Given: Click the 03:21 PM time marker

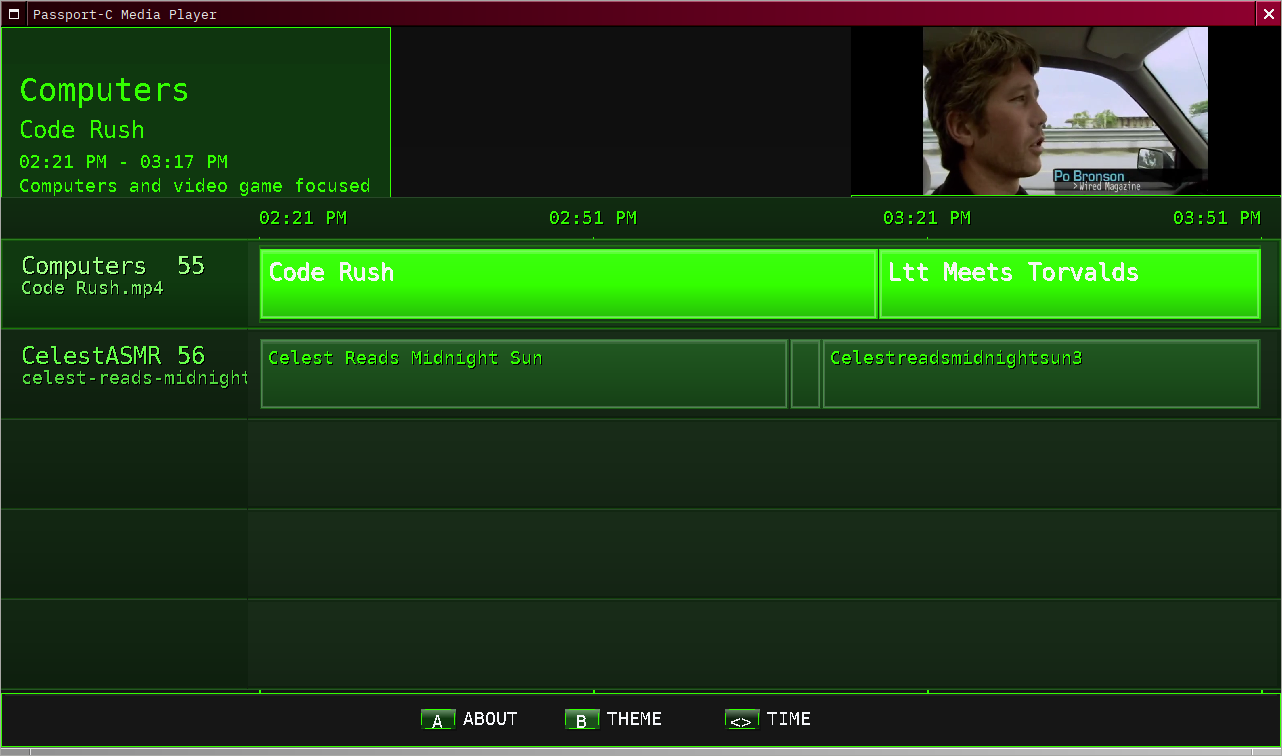Looking at the screenshot, I should [x=927, y=218].
